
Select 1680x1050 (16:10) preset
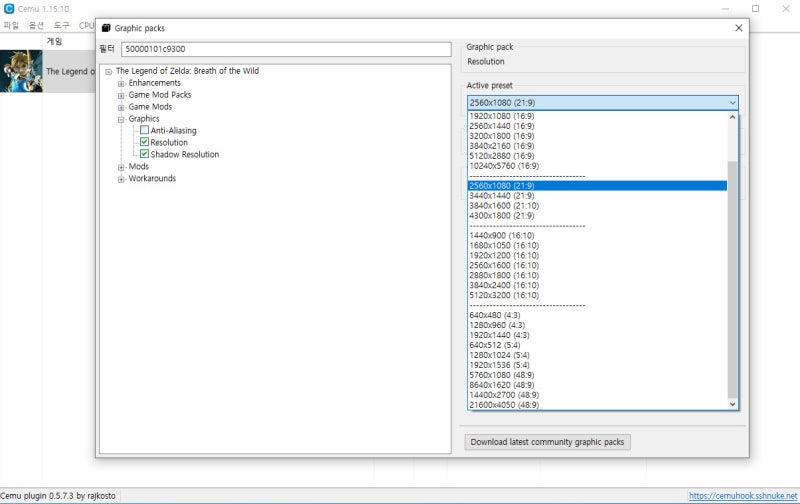(597, 245)
